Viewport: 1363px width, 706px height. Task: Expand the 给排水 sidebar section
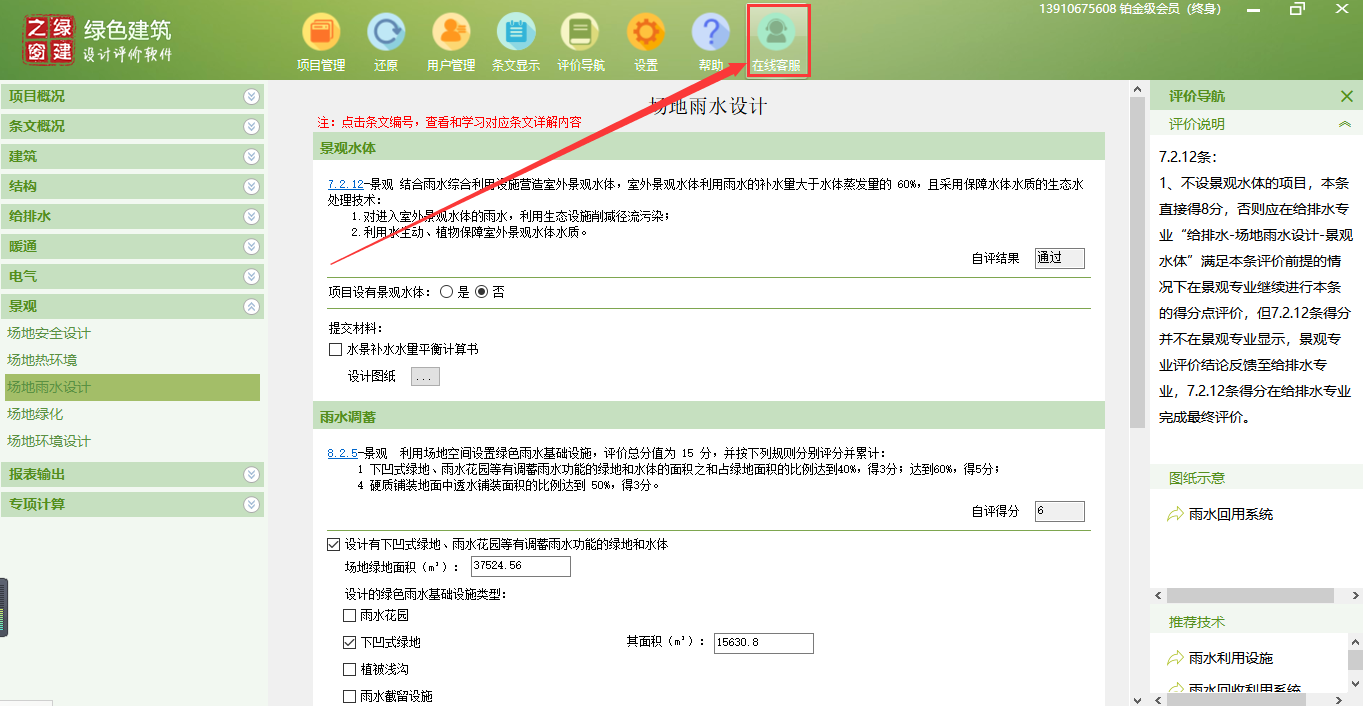pos(251,216)
